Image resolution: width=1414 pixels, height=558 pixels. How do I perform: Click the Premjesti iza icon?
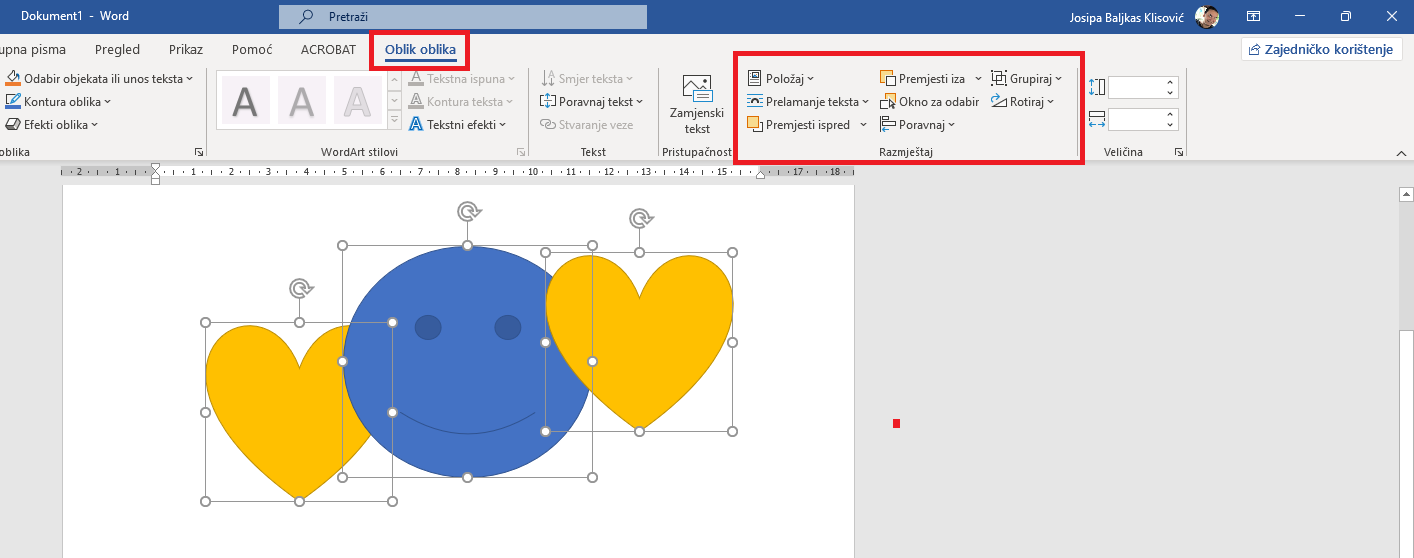(x=888, y=78)
